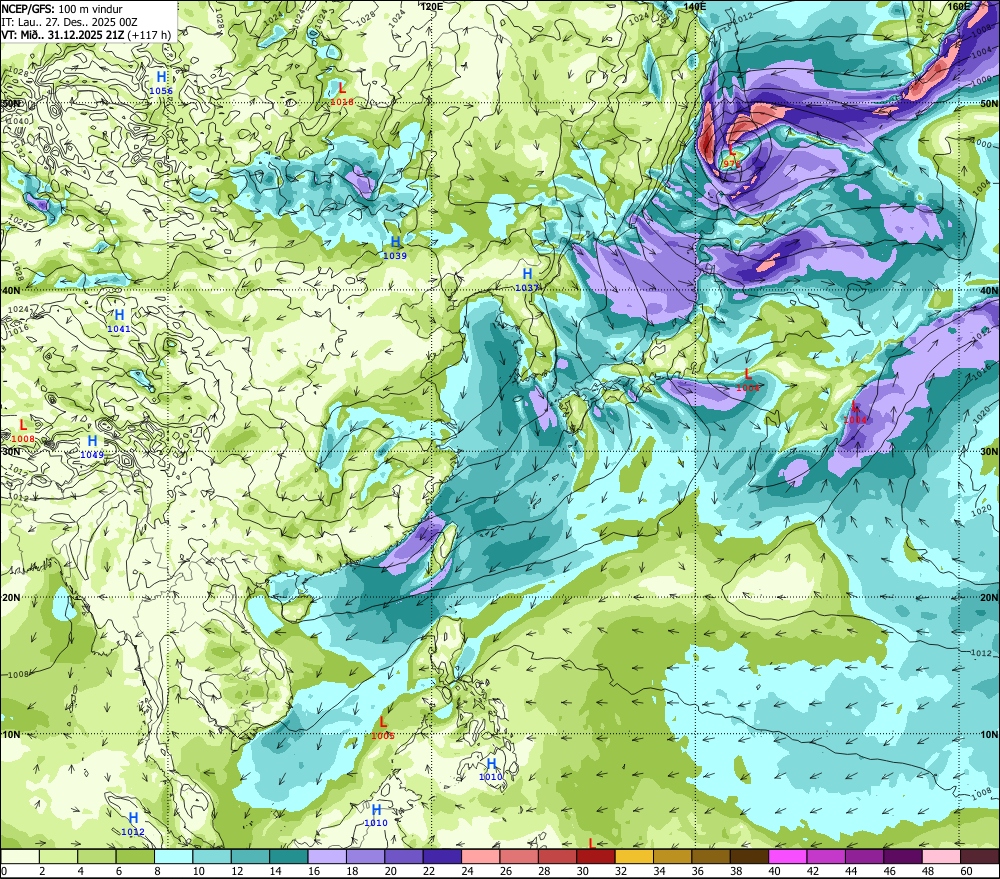This screenshot has width=1000, height=879.
Task: Click the legend scale value 60
Action: tap(966, 871)
